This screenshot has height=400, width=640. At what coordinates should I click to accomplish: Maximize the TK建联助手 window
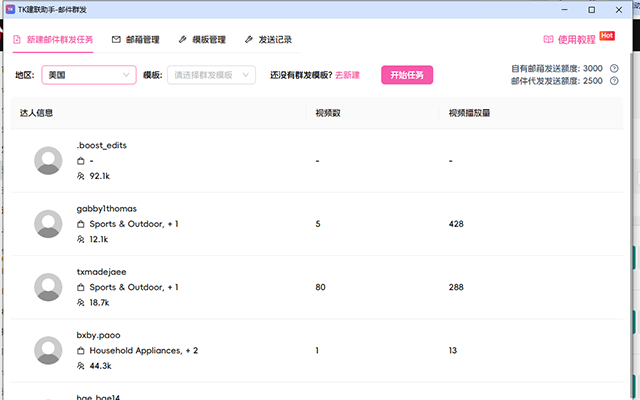click(x=591, y=9)
